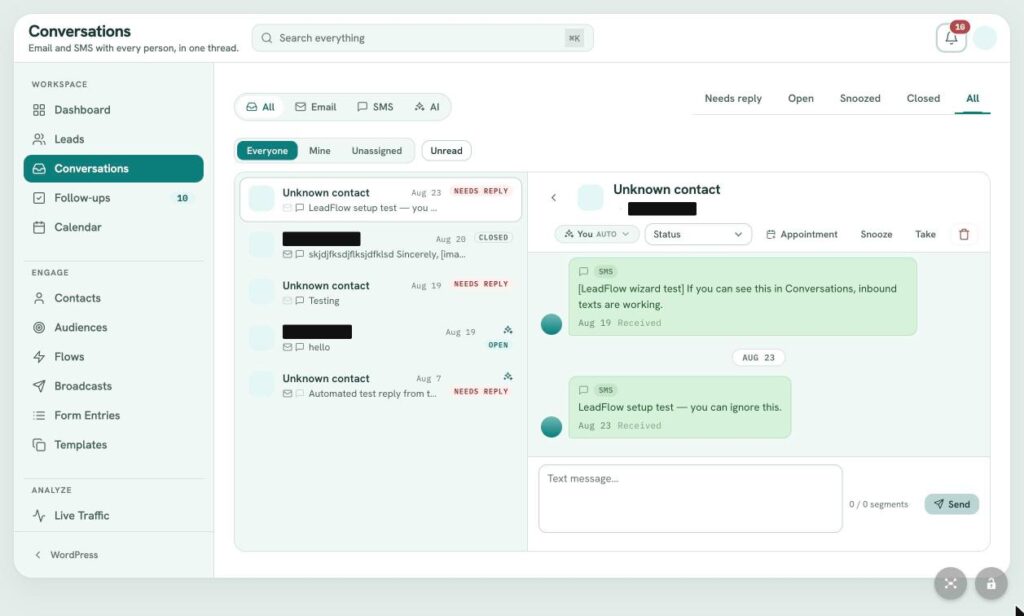The width and height of the screenshot is (1024, 616).
Task: Select the Everyone assignment filter
Action: tap(267, 151)
